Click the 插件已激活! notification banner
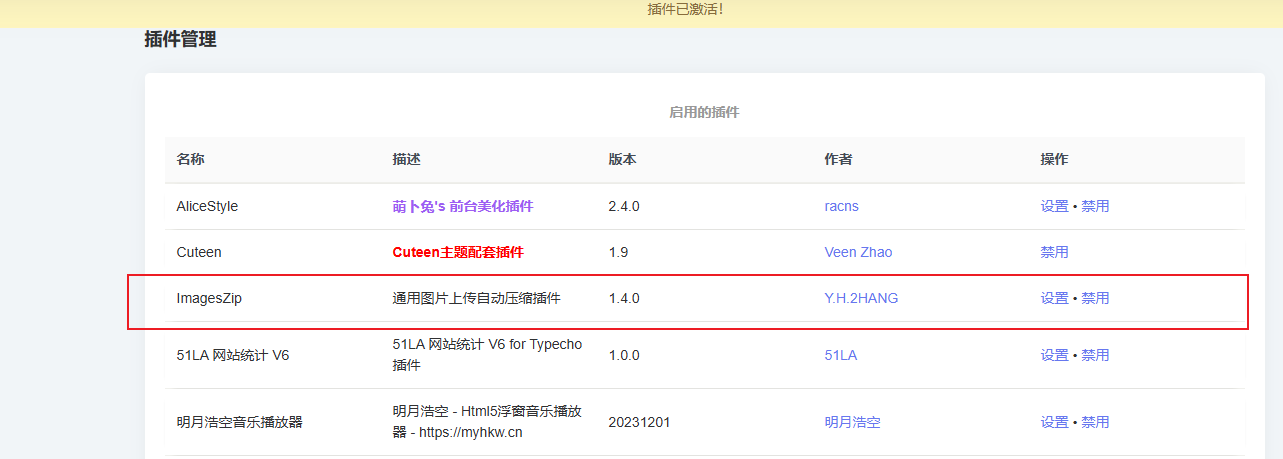Image resolution: width=1283 pixels, height=459 pixels. (x=685, y=9)
